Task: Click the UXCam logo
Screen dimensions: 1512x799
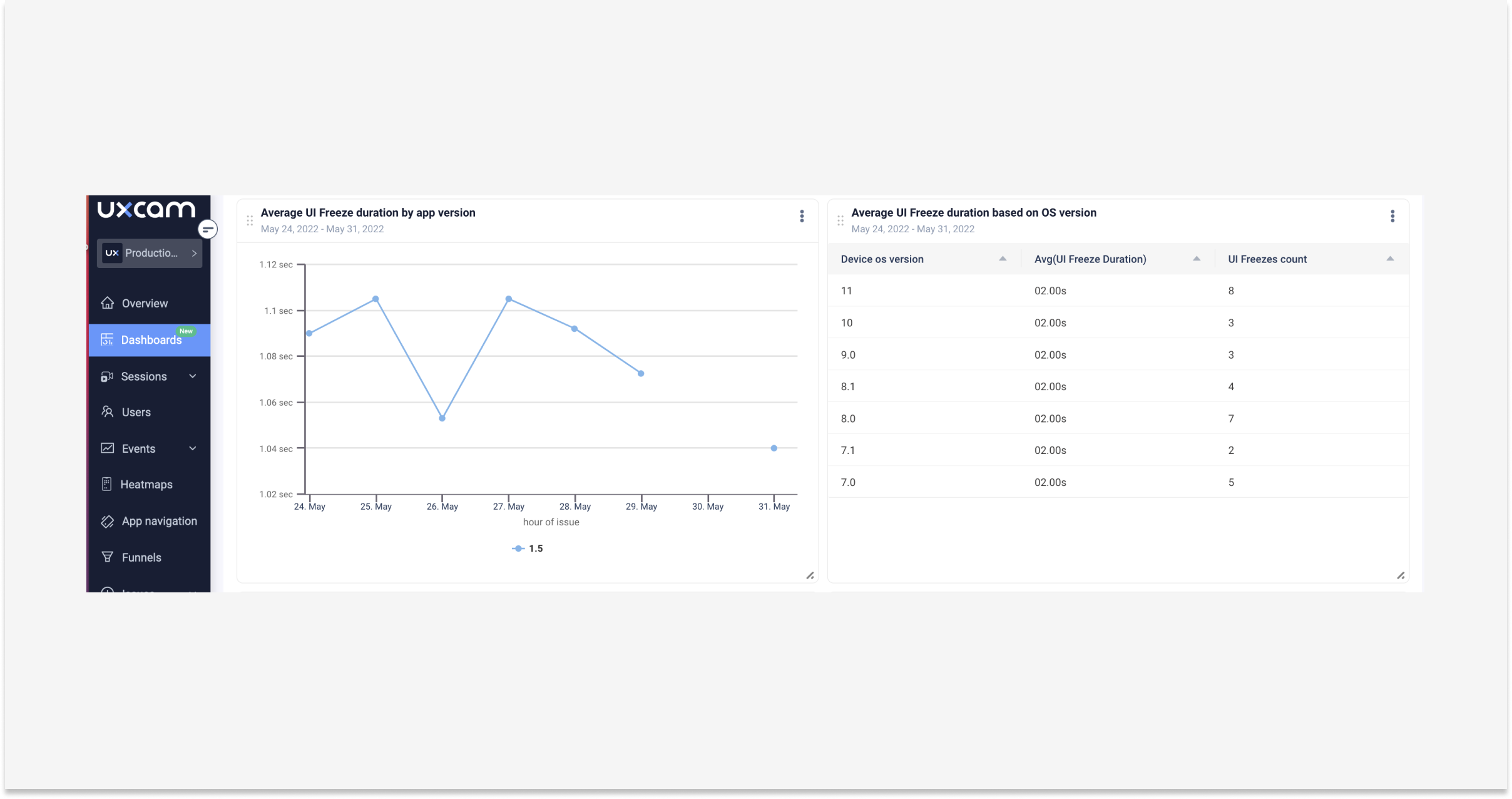Action: tap(146, 210)
